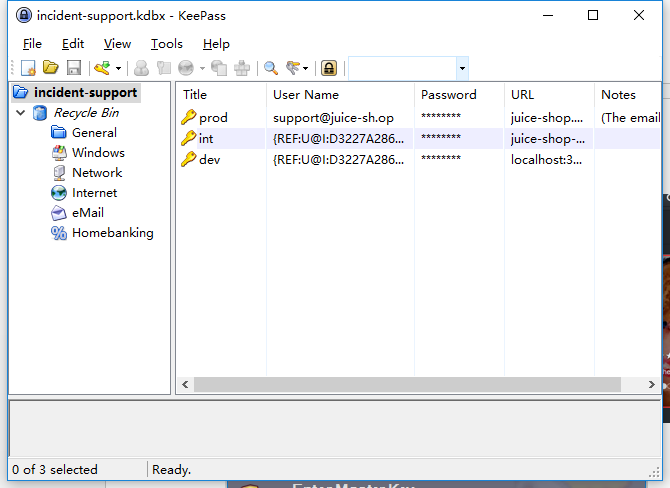This screenshot has height=488, width=670.
Task: Click the Password column header
Action: 459,94
